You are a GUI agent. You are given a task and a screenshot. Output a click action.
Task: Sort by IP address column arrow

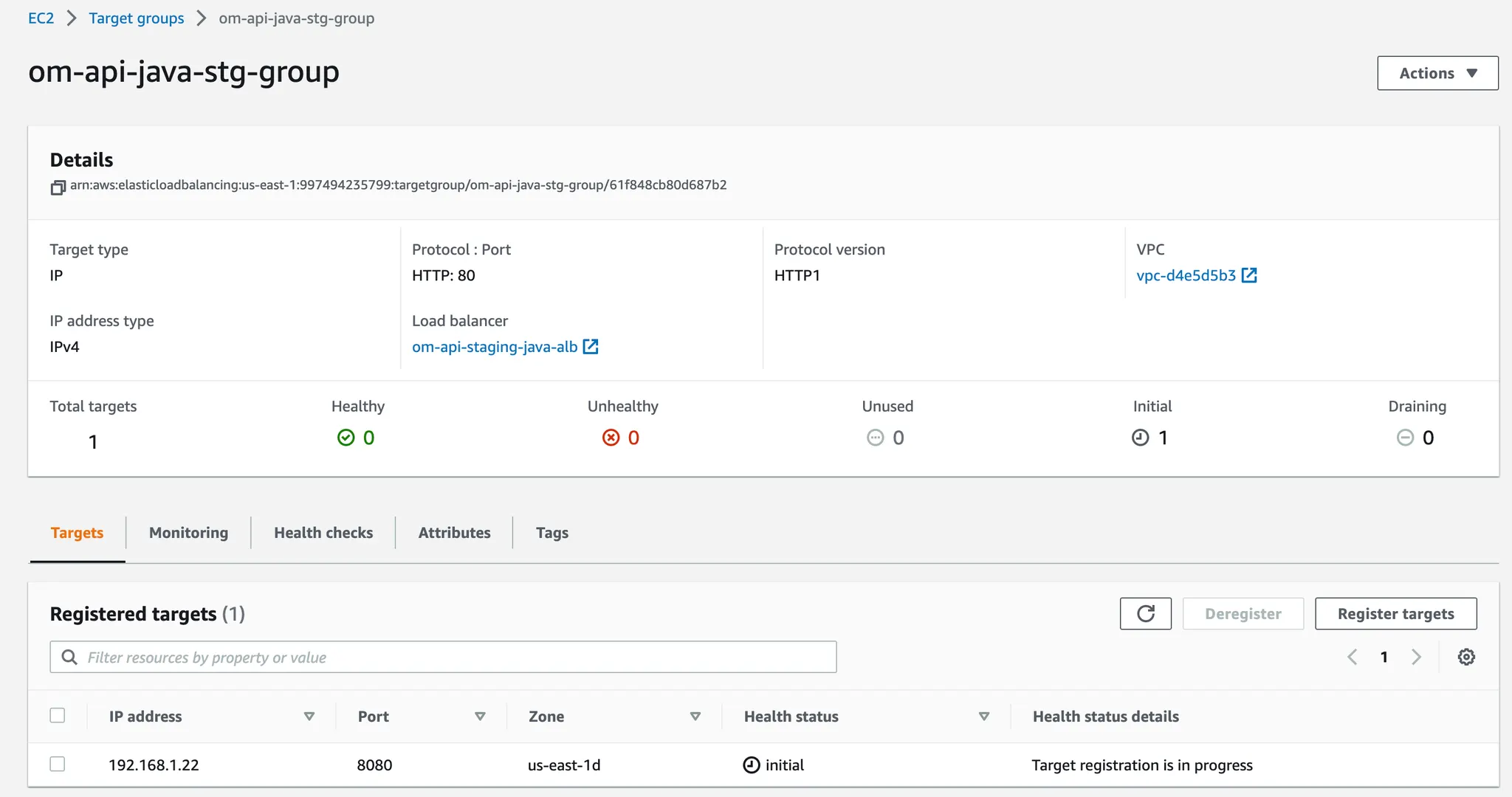coord(309,717)
